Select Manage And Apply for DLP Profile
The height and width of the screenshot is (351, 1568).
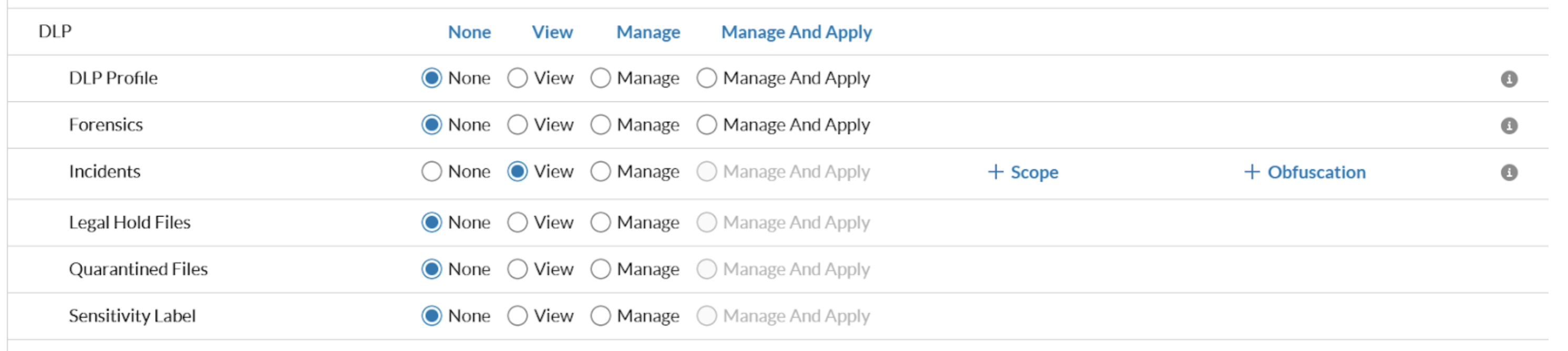707,78
